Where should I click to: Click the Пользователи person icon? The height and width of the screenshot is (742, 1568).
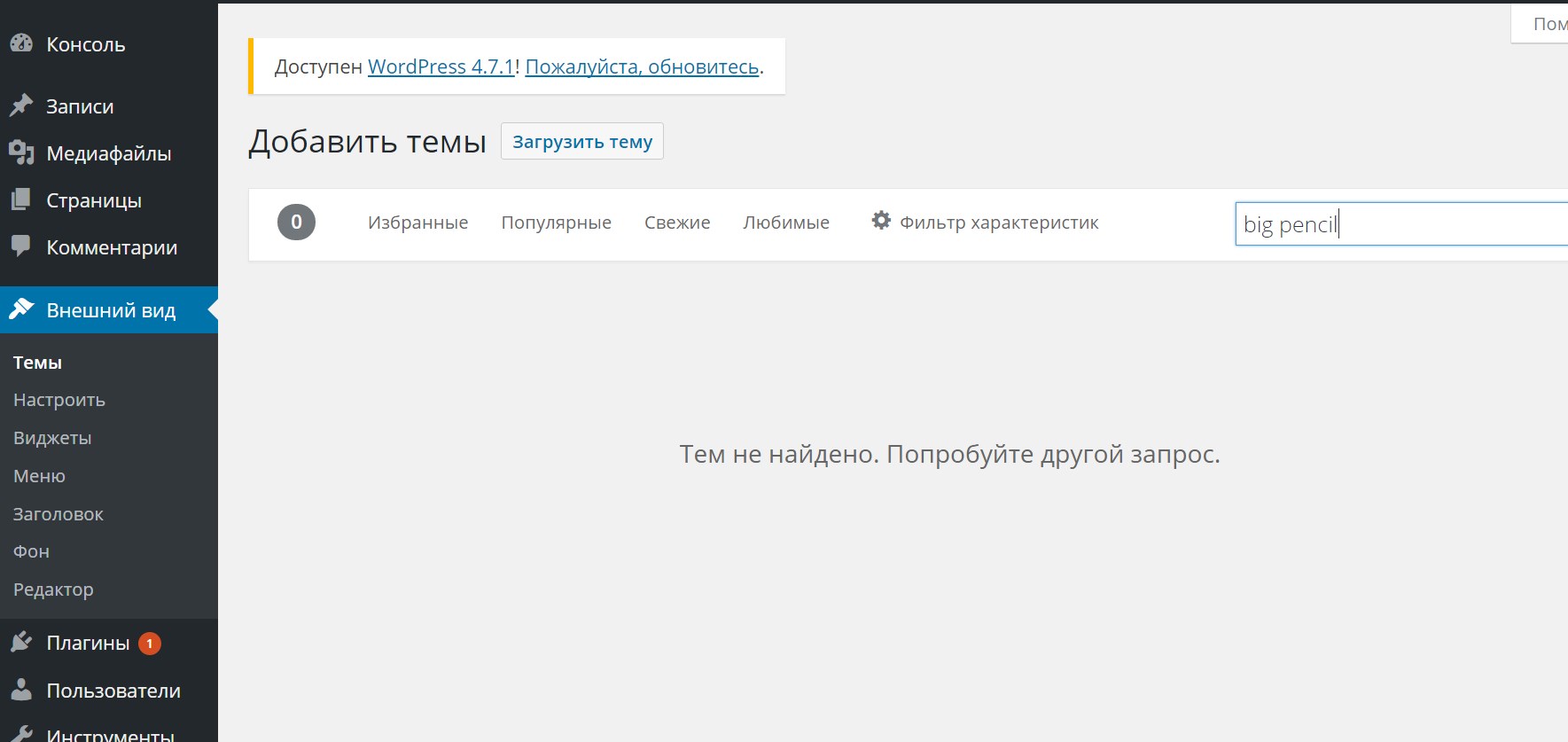pyautogui.click(x=21, y=690)
